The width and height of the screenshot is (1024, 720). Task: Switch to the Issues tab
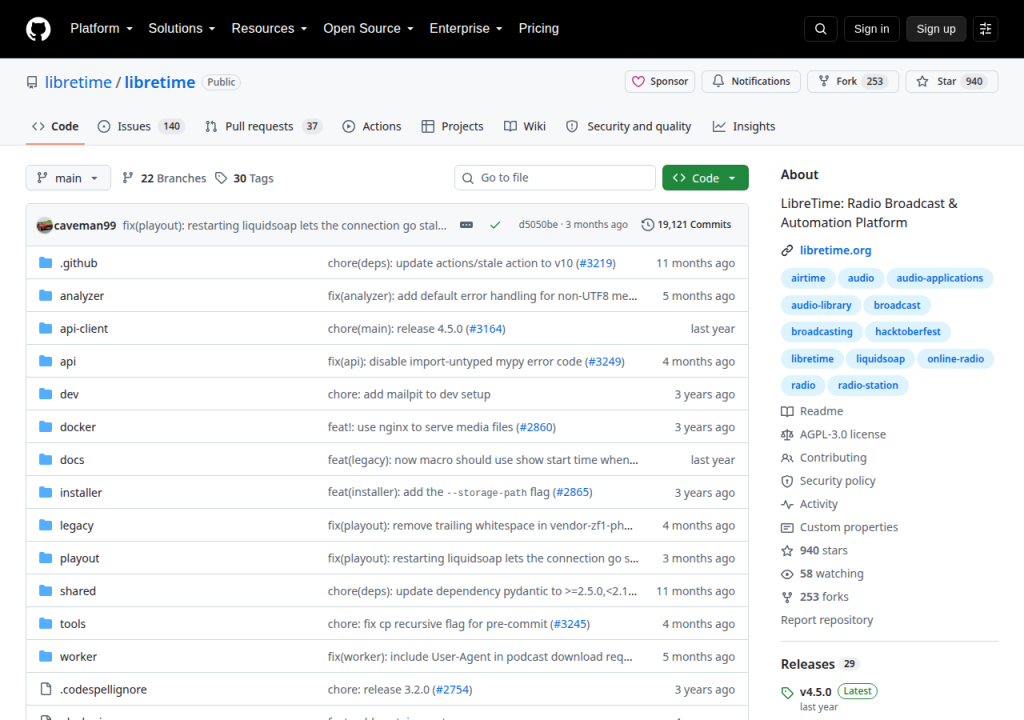[141, 126]
